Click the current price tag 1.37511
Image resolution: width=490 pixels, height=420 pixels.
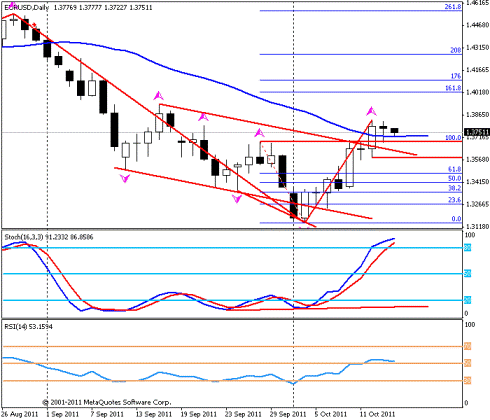coord(477,132)
